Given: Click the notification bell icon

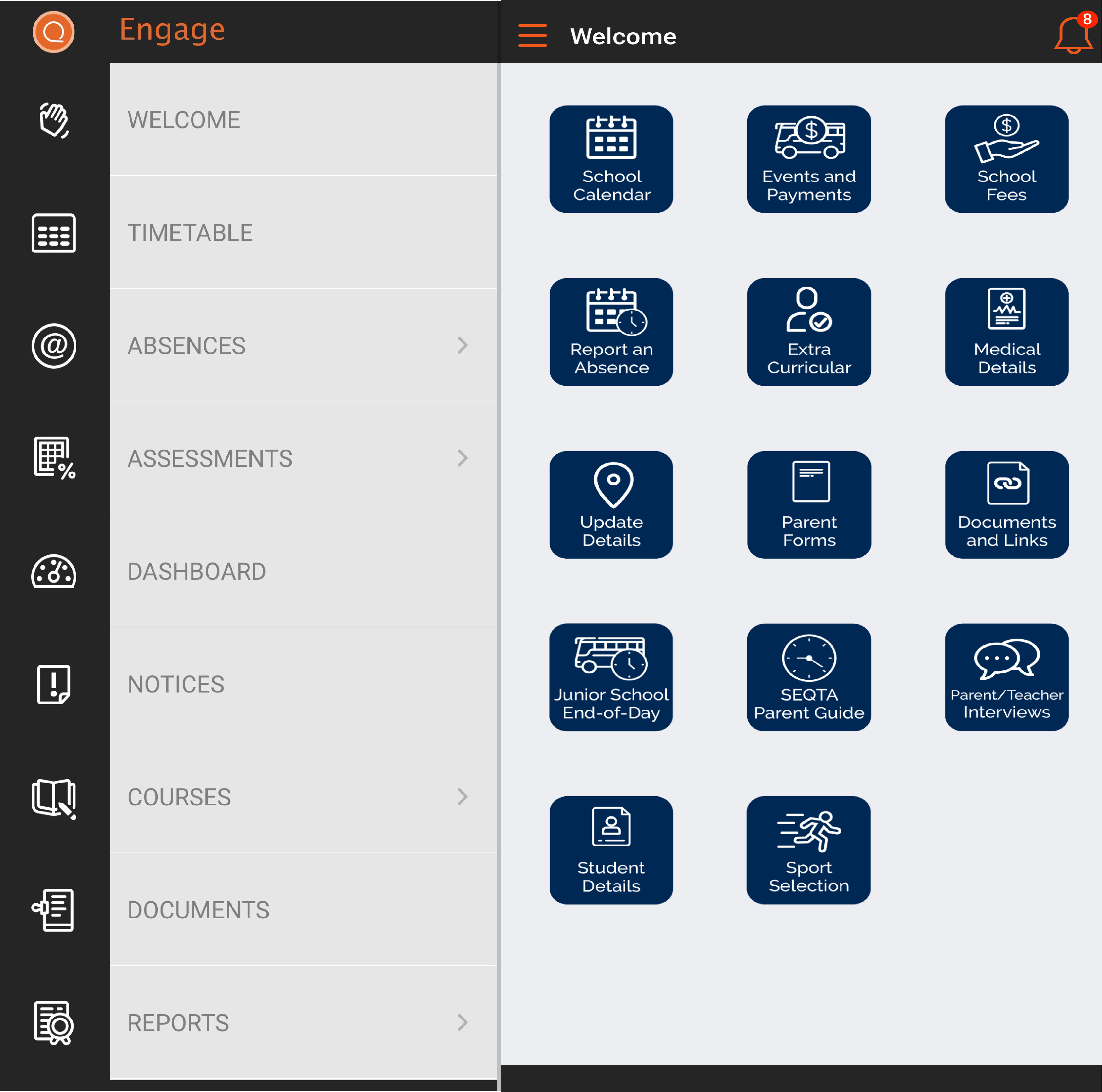Looking at the screenshot, I should click(1073, 35).
